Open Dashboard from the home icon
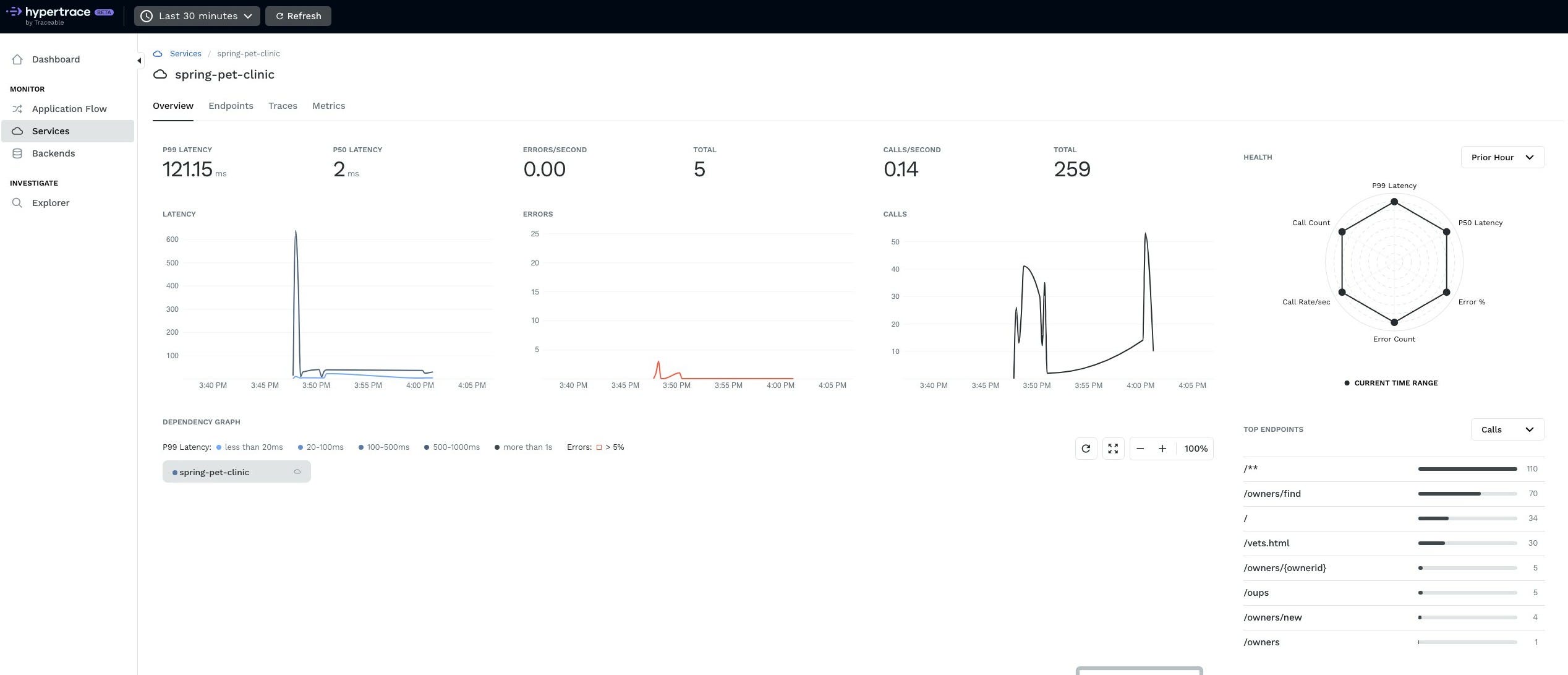This screenshot has width=1568, height=675. pyautogui.click(x=17, y=59)
